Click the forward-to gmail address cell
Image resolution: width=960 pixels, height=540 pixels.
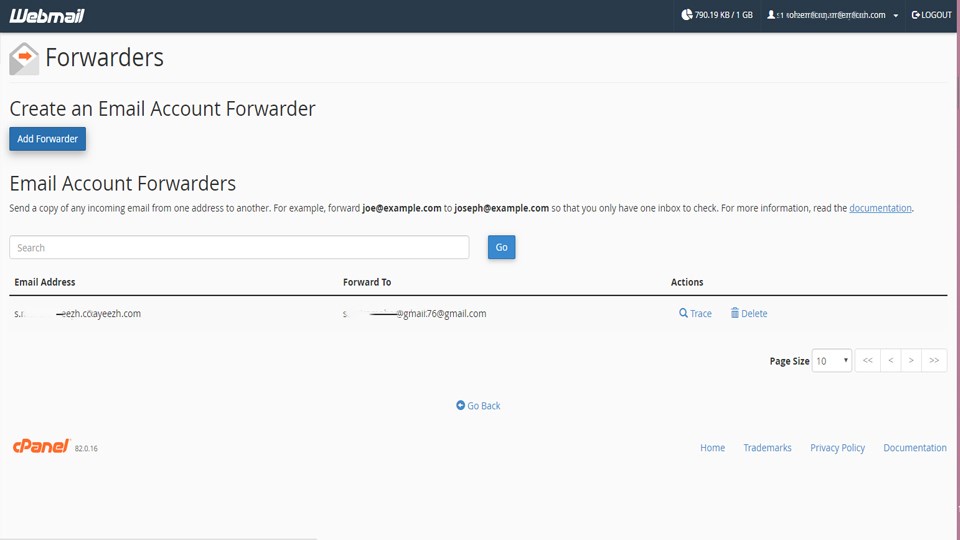coord(414,313)
